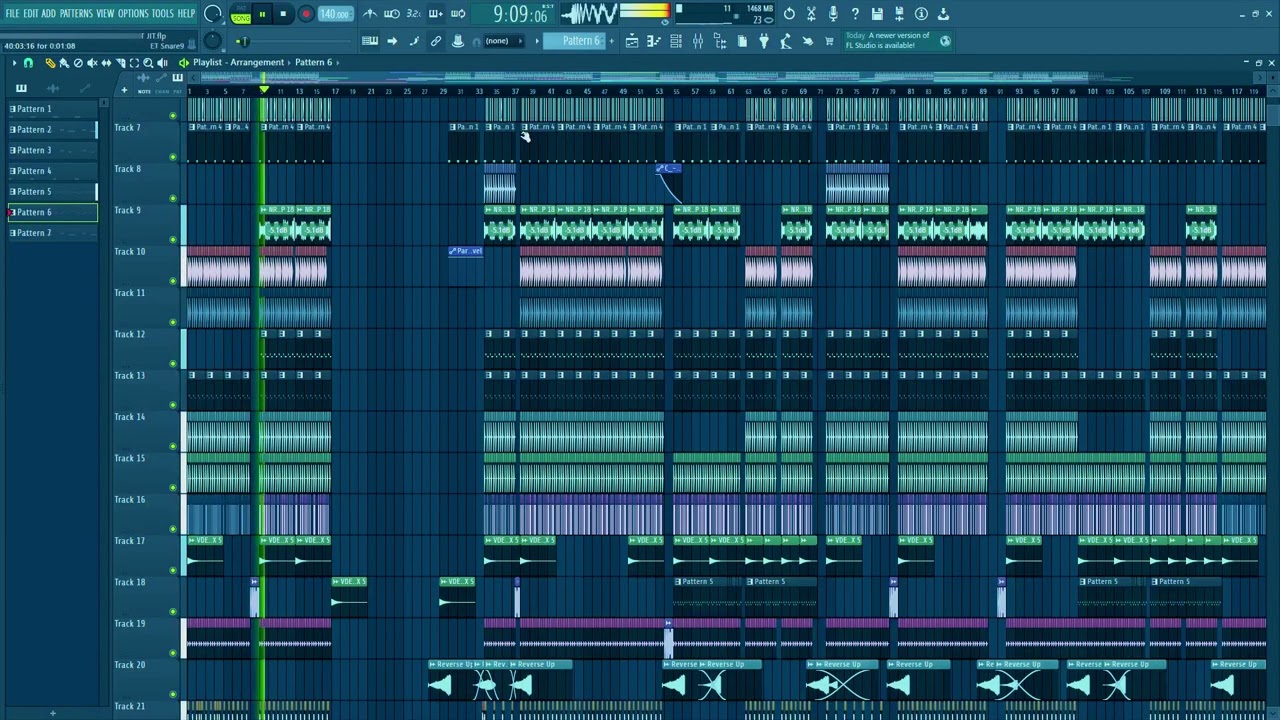This screenshot has height=720, width=1280.
Task: Open the FILE menu
Action: coord(12,13)
